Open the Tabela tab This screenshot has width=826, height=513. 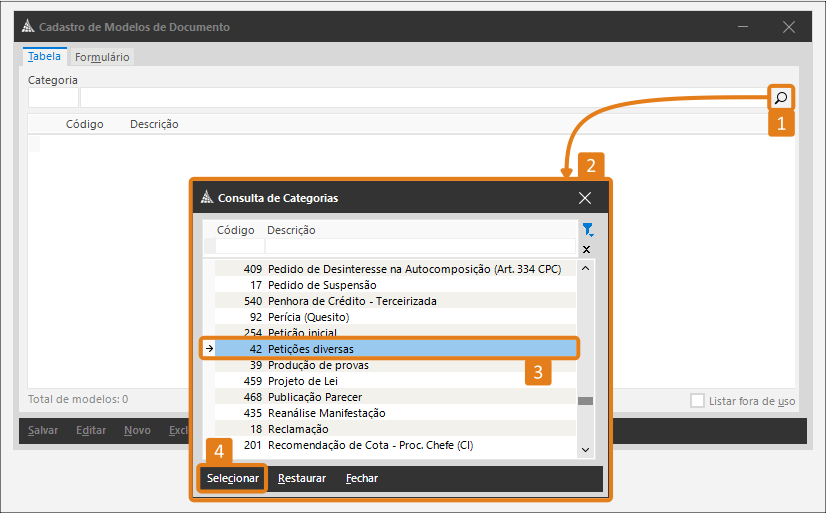[44, 57]
